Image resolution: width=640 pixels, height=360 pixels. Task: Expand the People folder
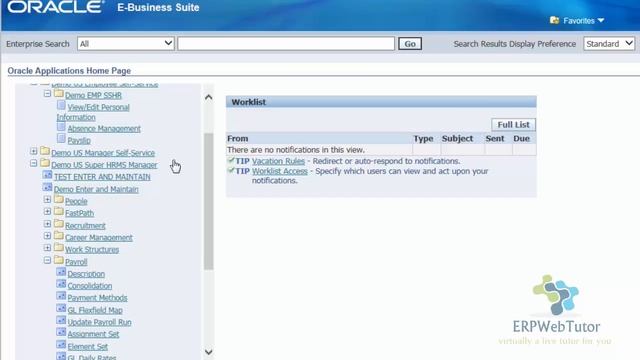tap(47, 200)
